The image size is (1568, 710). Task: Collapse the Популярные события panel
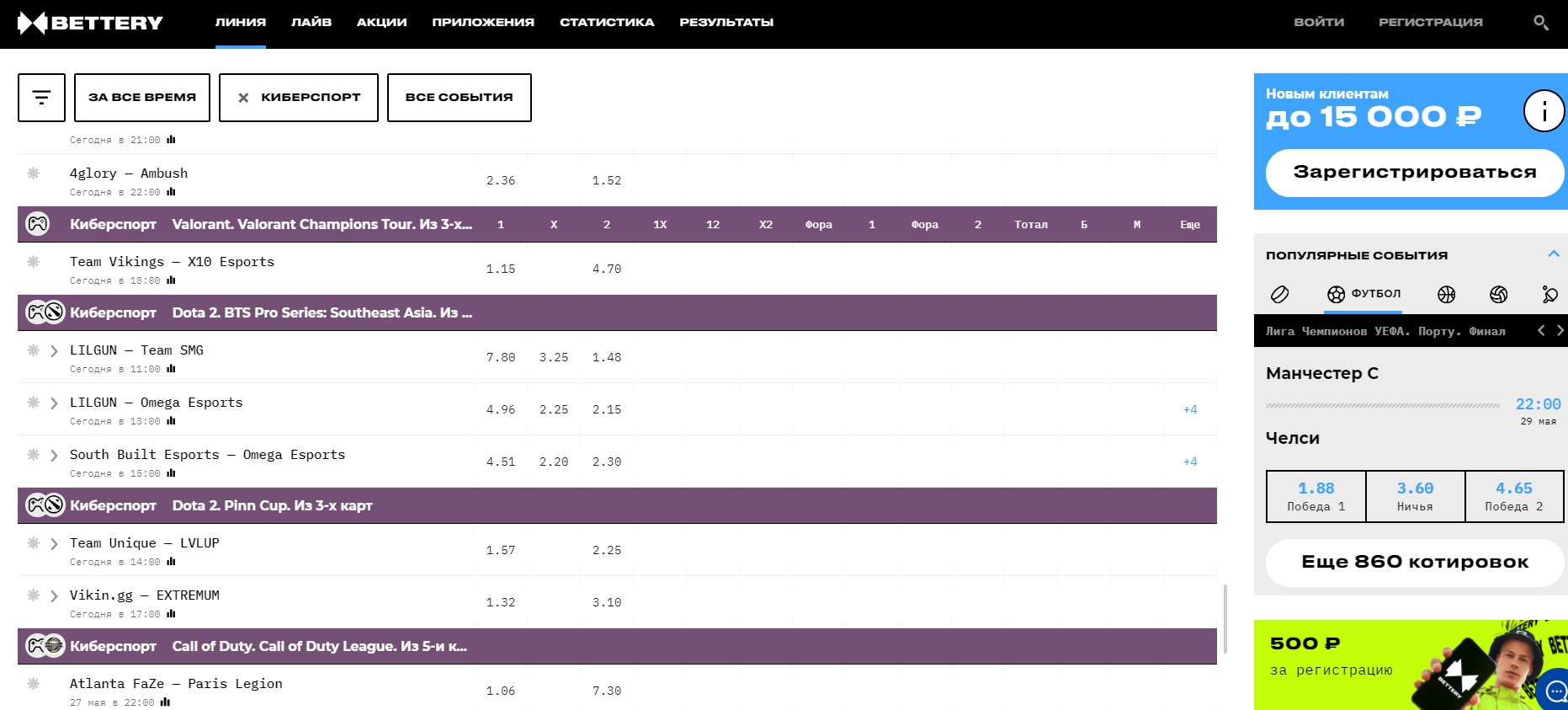(1553, 254)
